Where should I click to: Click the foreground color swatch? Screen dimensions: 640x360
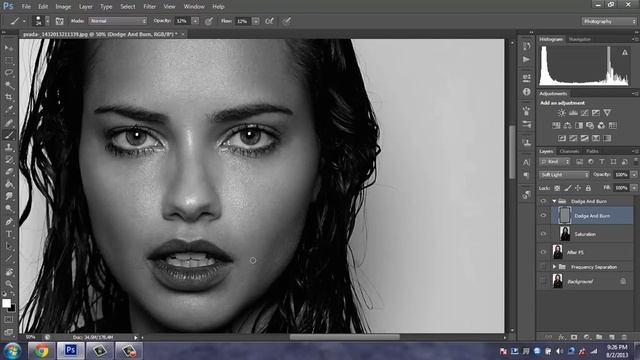pyautogui.click(x=6, y=303)
